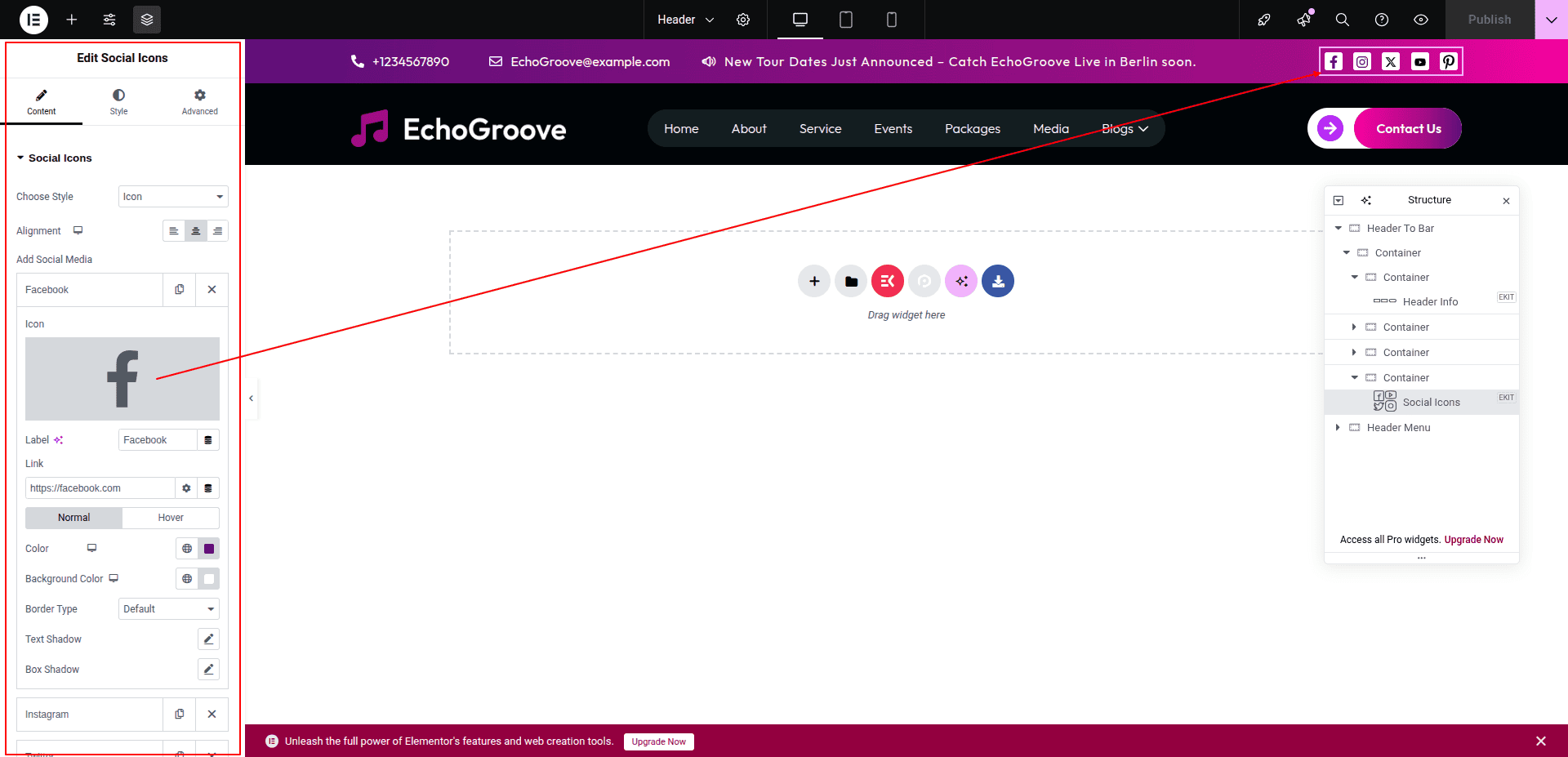Switch to Hover state
Viewport: 1568px width, 757px height.
point(171,518)
